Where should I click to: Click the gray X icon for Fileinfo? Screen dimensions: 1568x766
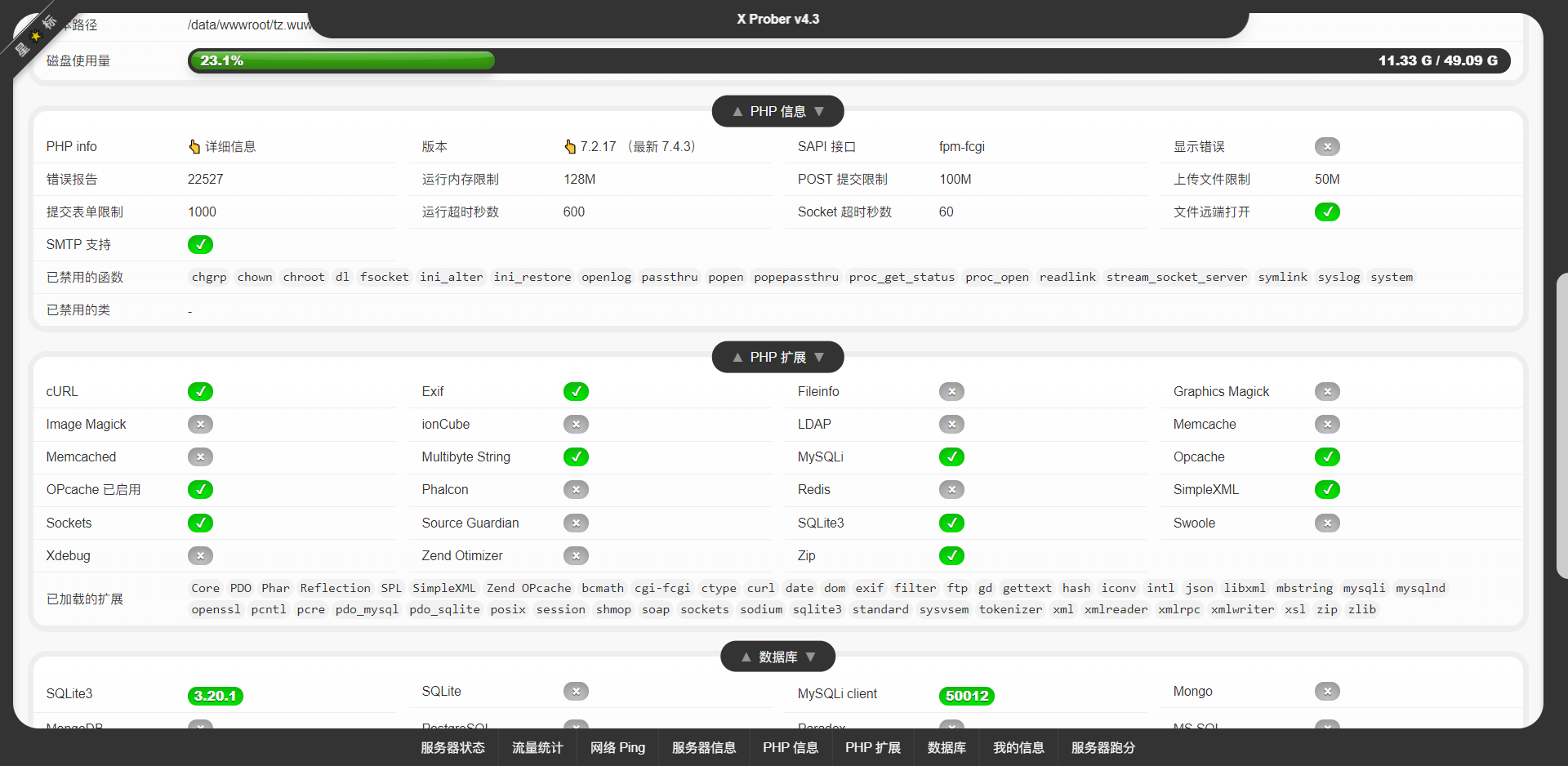951,391
